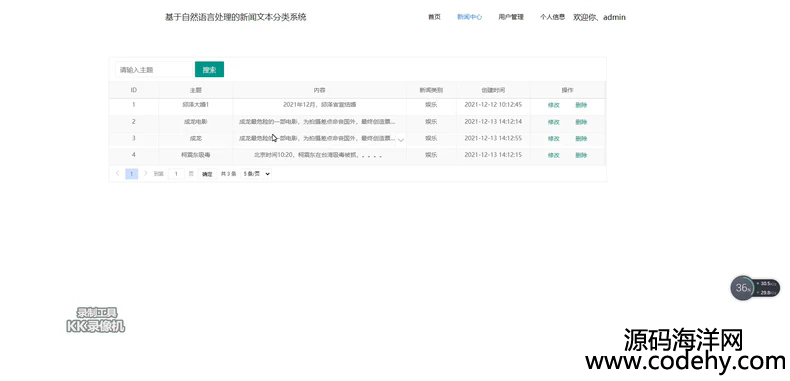This screenshot has height=381, width=790.
Task: Open the 个人信息 navigation item
Action: pos(552,17)
